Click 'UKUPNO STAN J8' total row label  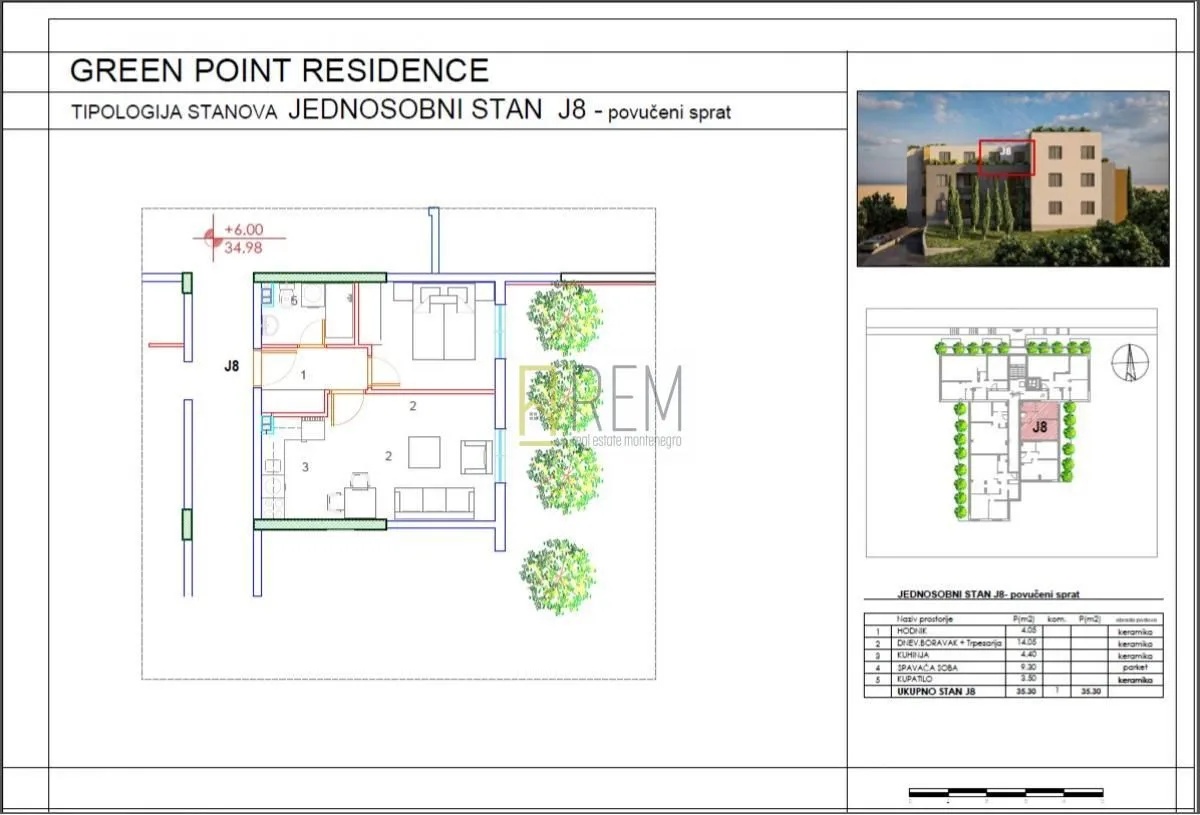pyautogui.click(x=936, y=692)
